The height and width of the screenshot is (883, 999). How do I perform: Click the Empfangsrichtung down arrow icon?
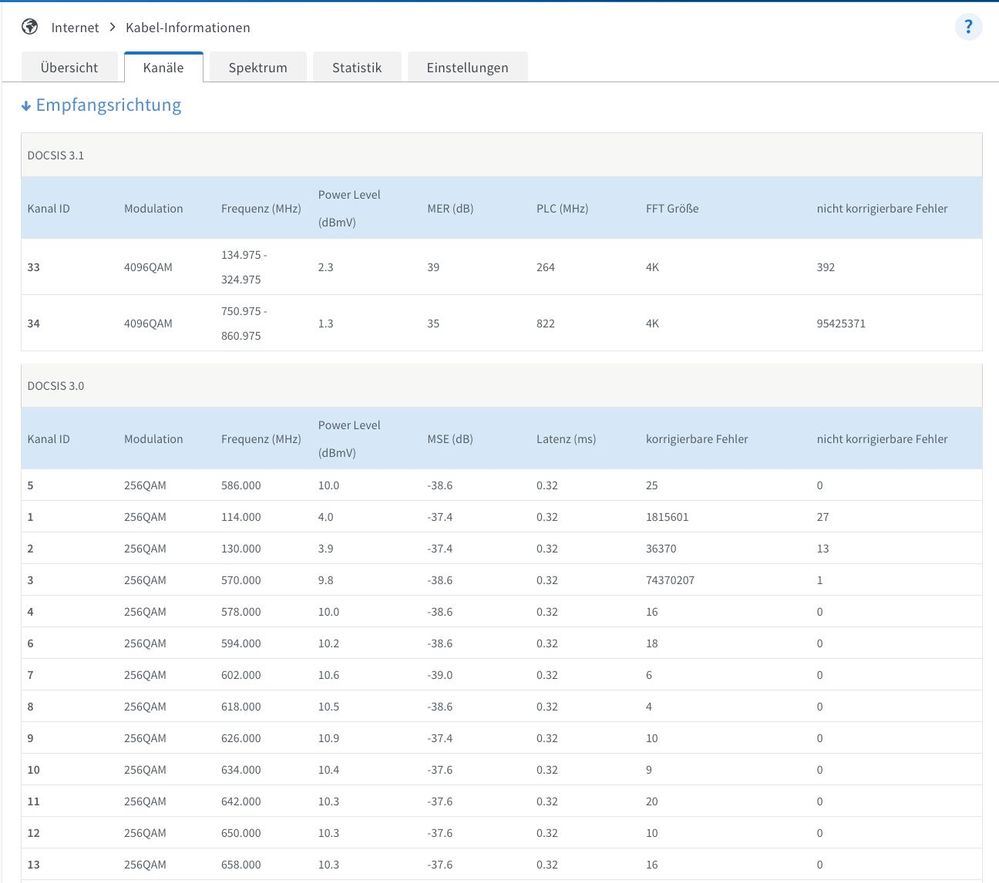(26, 106)
